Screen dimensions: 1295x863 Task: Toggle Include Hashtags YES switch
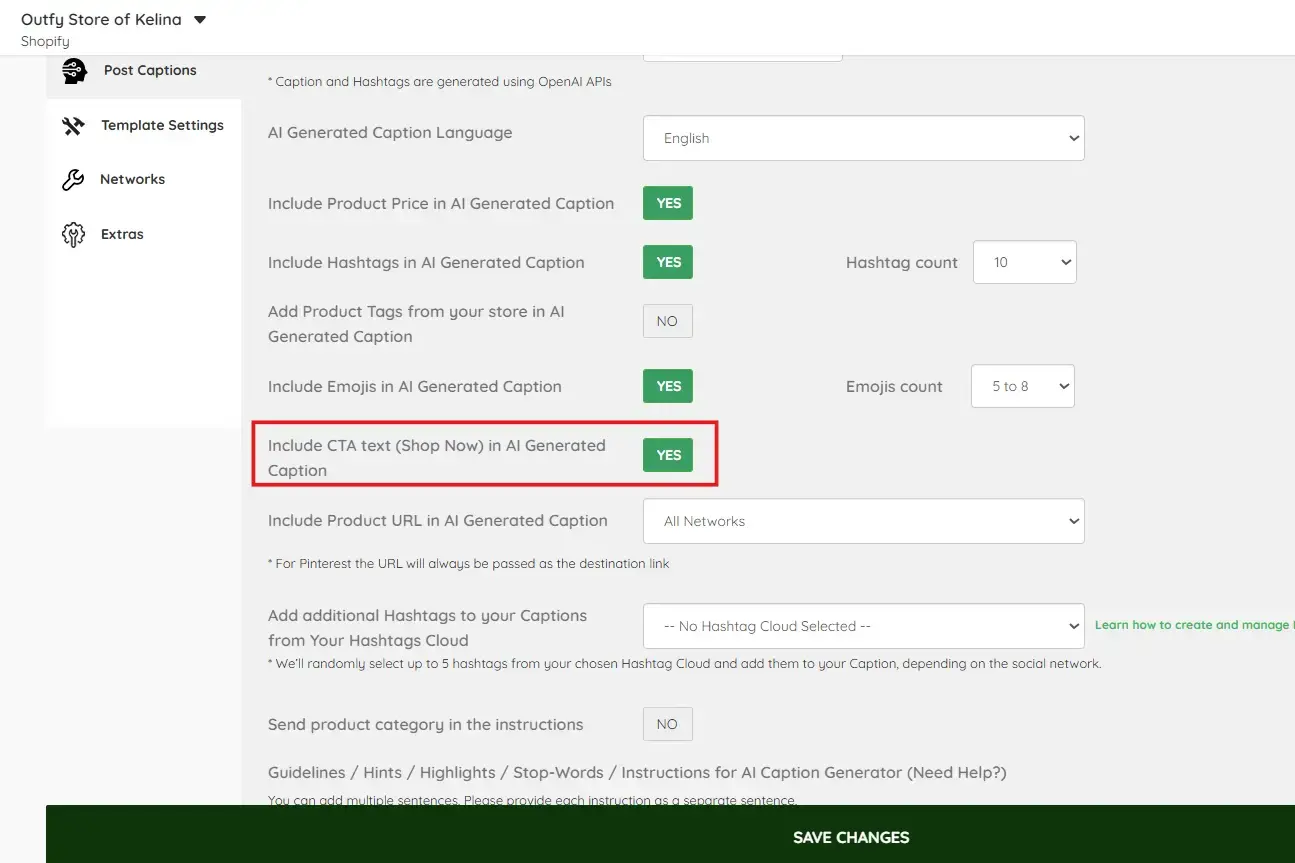[x=668, y=262]
